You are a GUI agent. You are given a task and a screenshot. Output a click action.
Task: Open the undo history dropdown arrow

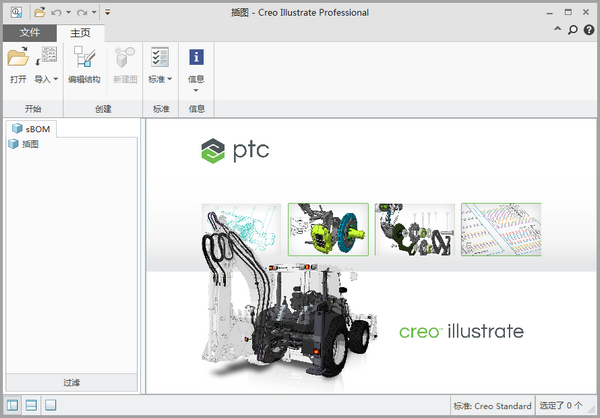(68, 12)
